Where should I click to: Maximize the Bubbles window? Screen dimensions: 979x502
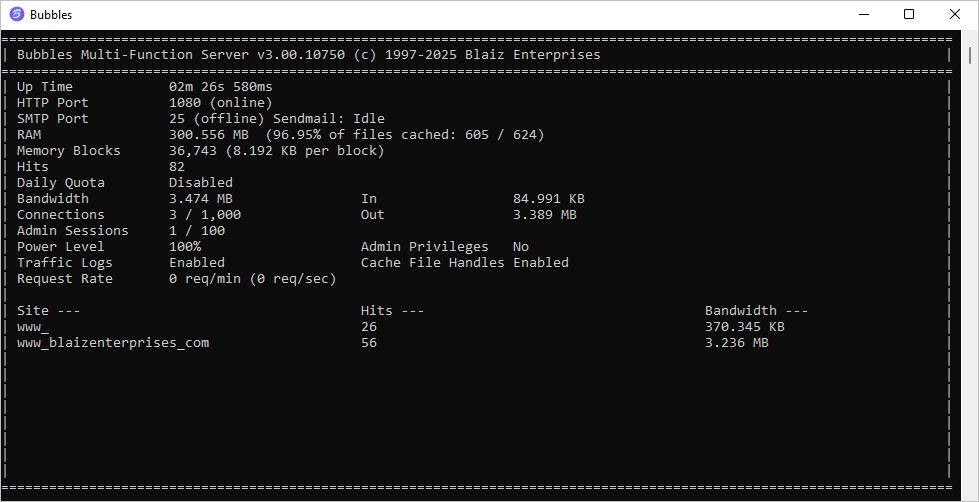coord(909,15)
